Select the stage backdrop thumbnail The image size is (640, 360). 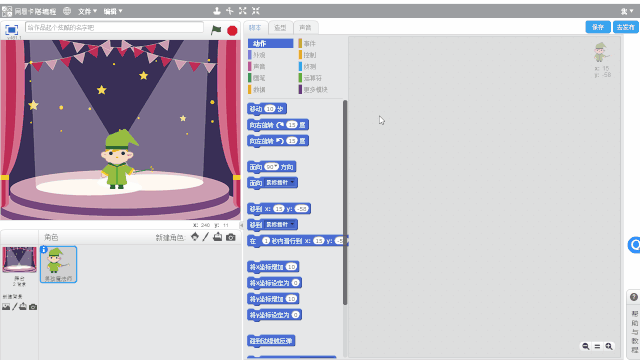click(19, 260)
